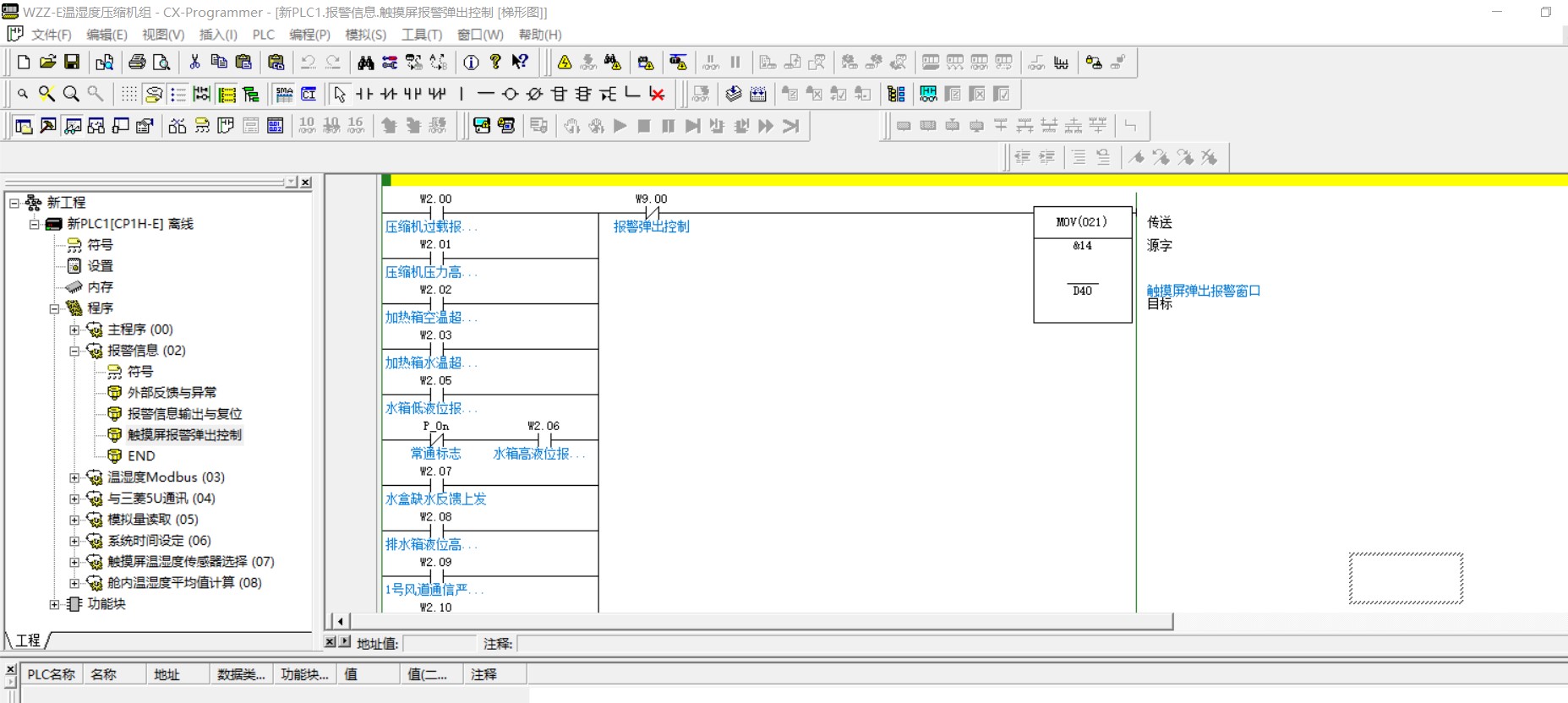Open 外部反馈与异常 section in tree
The width and height of the screenshot is (1568, 703).
[x=172, y=393]
